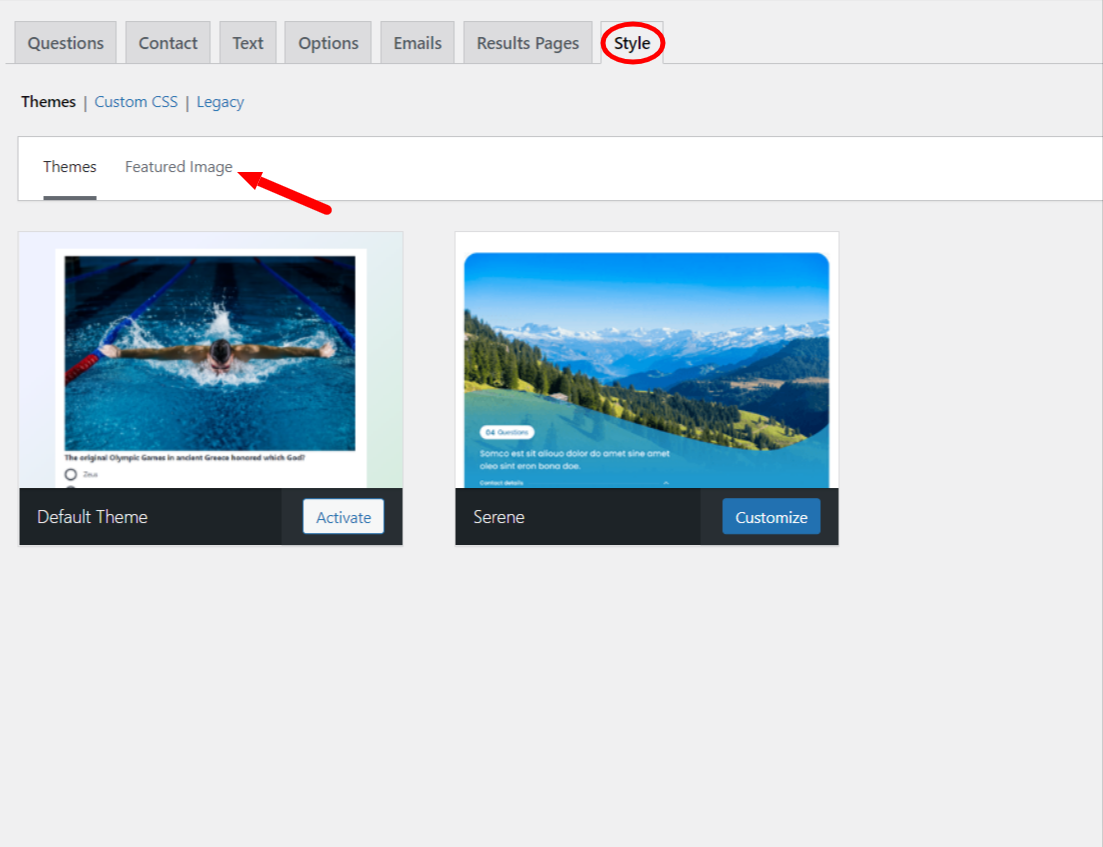Click the 04 Questions badge in Serene preview
1103x847 pixels.
tap(506, 432)
